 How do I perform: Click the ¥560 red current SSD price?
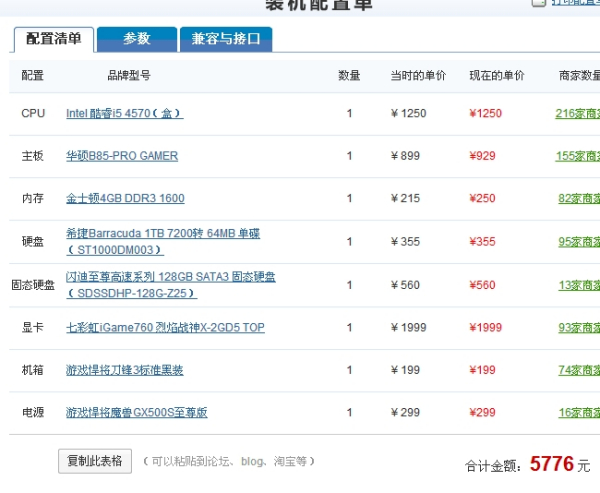(x=482, y=285)
